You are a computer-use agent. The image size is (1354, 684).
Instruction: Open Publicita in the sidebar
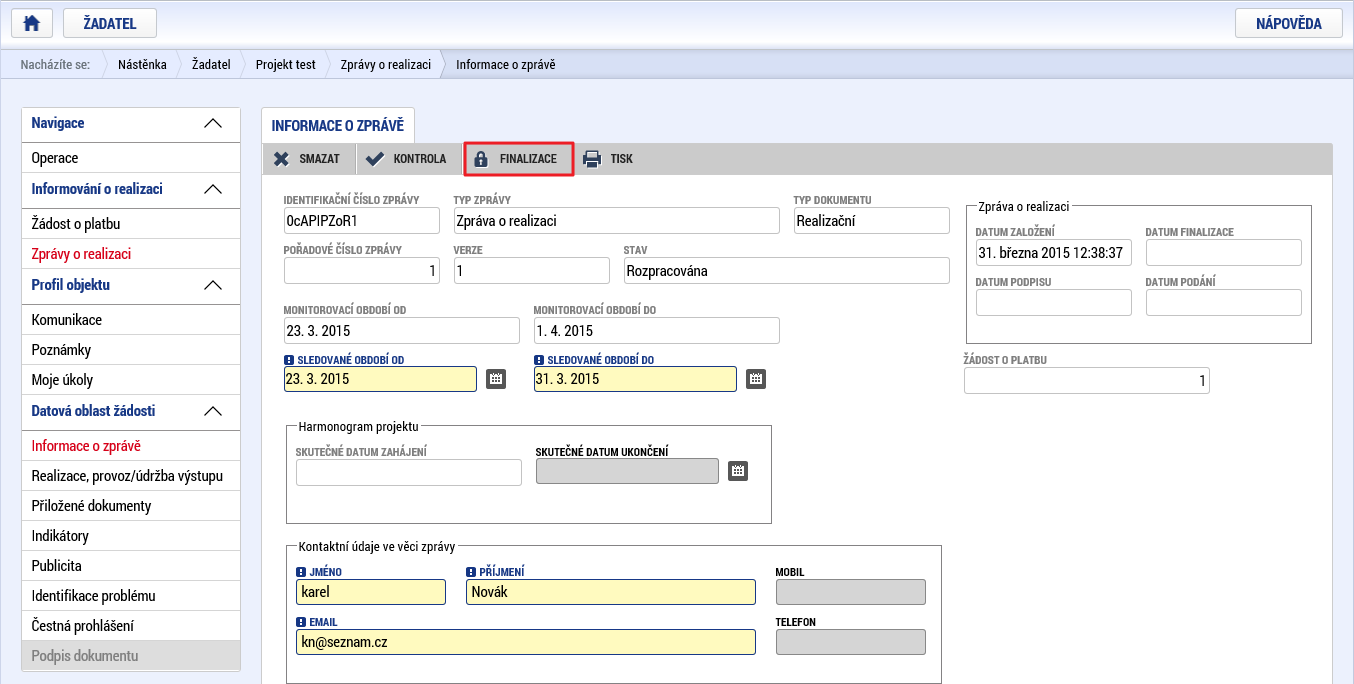point(131,566)
